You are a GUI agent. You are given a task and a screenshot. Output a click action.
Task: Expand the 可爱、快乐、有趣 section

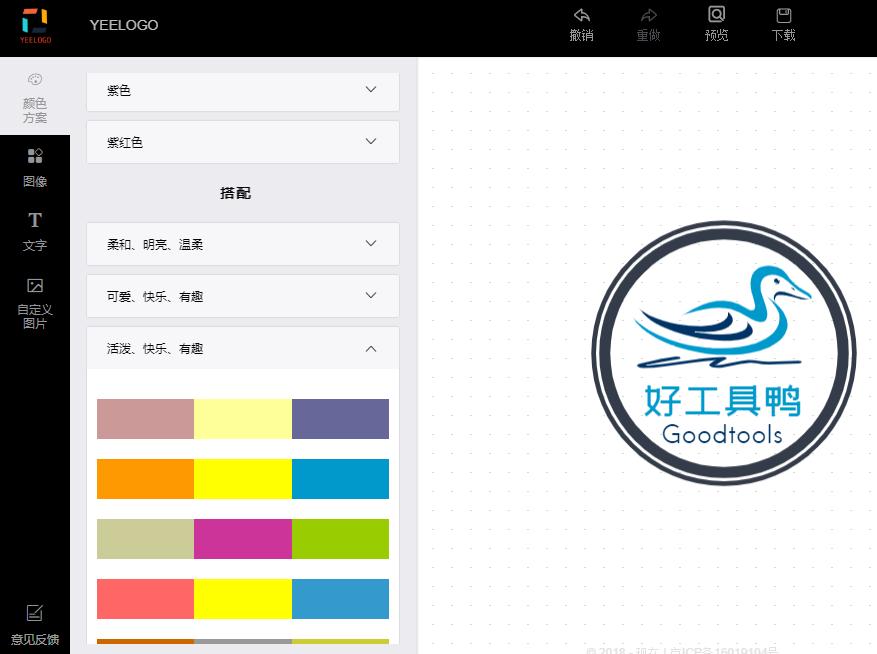click(242, 295)
